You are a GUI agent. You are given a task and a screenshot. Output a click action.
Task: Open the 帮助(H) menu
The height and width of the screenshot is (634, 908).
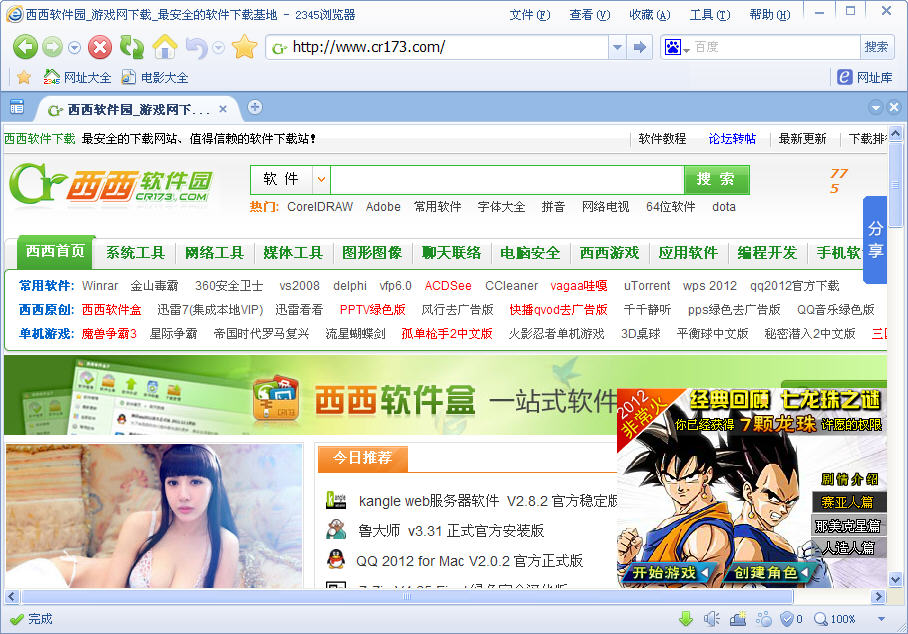[x=770, y=14]
